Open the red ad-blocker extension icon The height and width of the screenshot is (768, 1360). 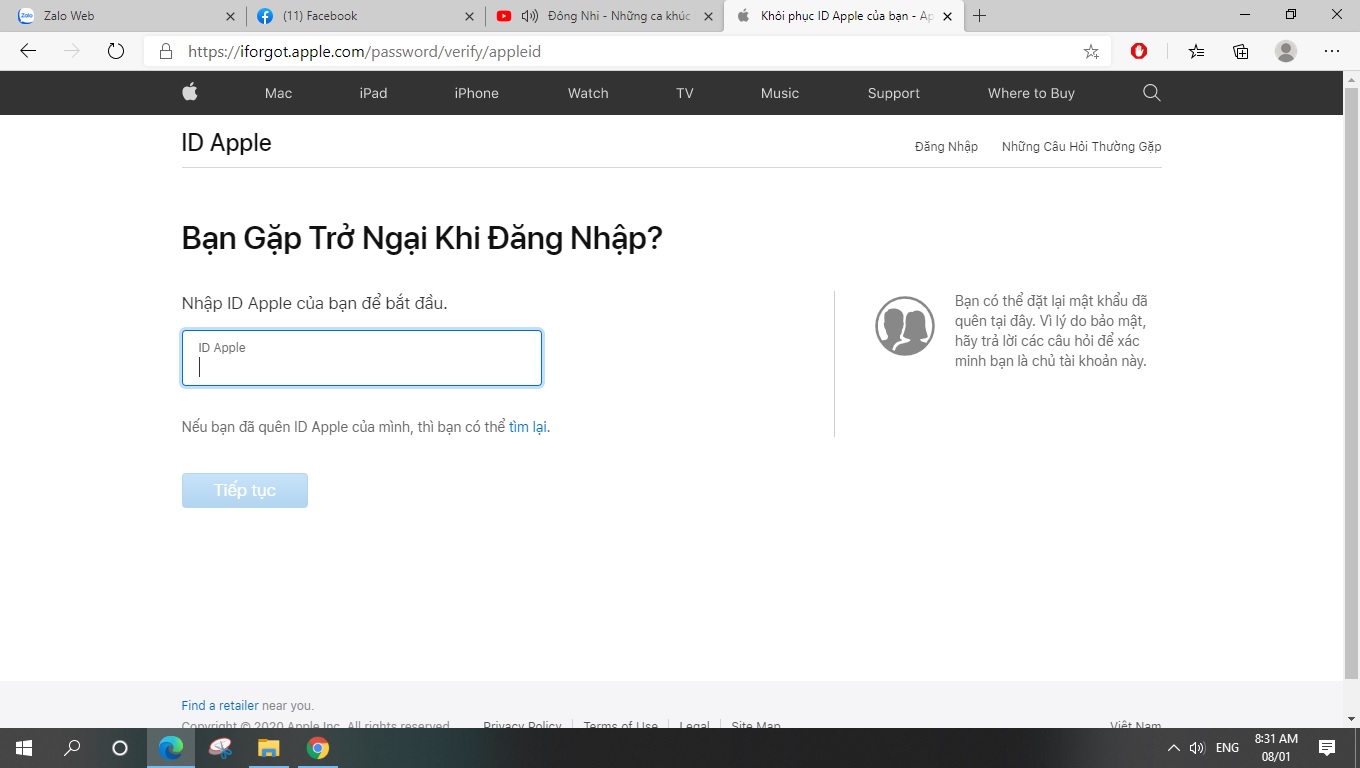click(x=1139, y=51)
